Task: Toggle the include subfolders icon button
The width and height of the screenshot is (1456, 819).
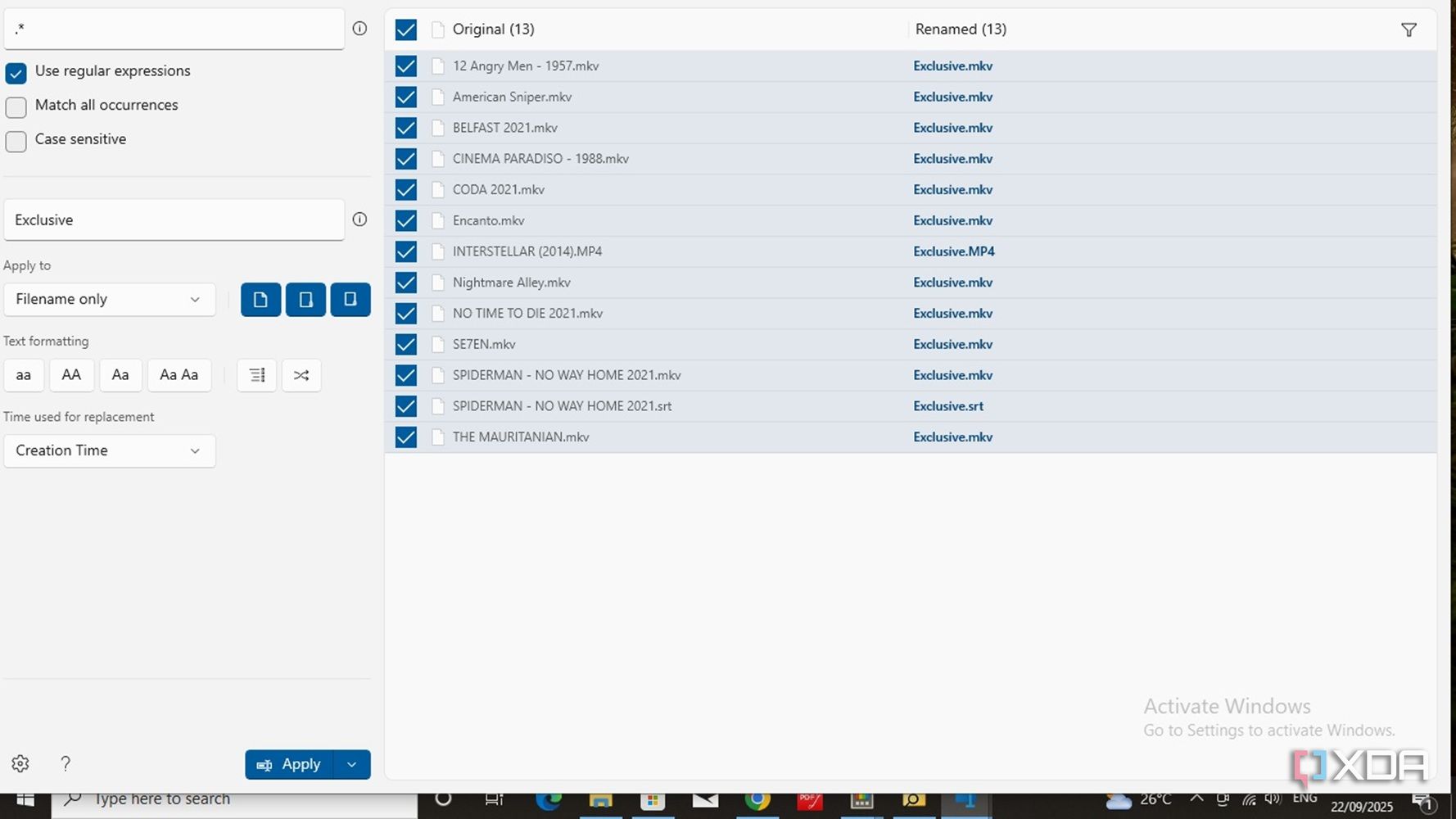Action: click(350, 300)
